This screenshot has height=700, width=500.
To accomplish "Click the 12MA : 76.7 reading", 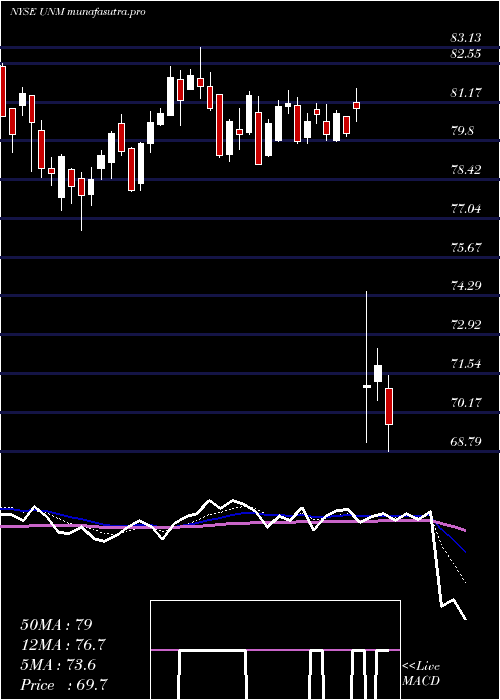I will [x=64, y=645].
